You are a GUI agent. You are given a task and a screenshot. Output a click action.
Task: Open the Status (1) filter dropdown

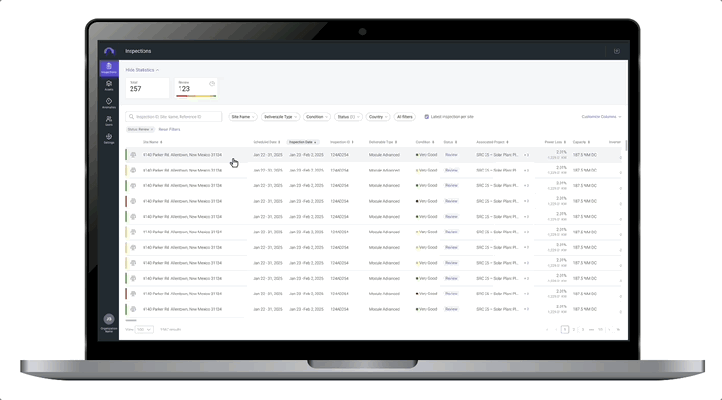click(348, 117)
